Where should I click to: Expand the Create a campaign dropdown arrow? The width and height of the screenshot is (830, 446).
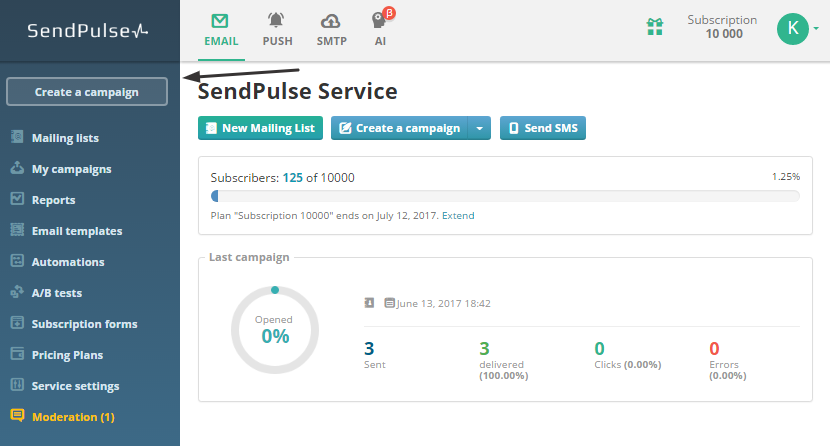pyautogui.click(x=480, y=128)
